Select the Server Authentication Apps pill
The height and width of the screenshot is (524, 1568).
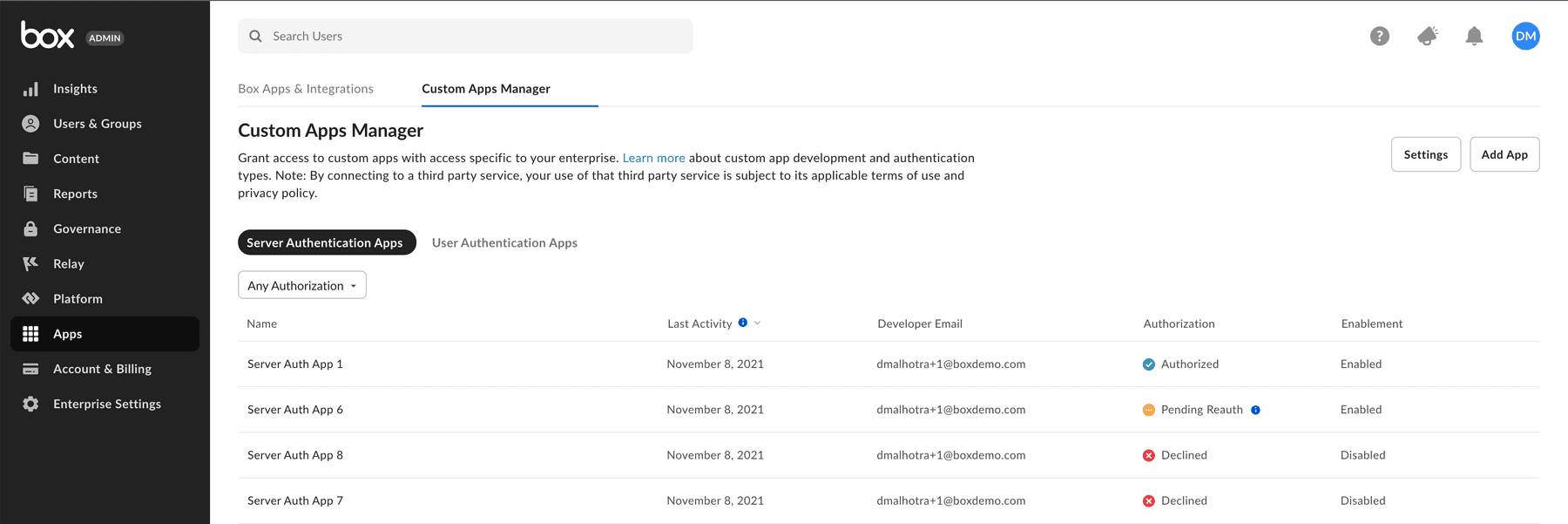coord(327,242)
